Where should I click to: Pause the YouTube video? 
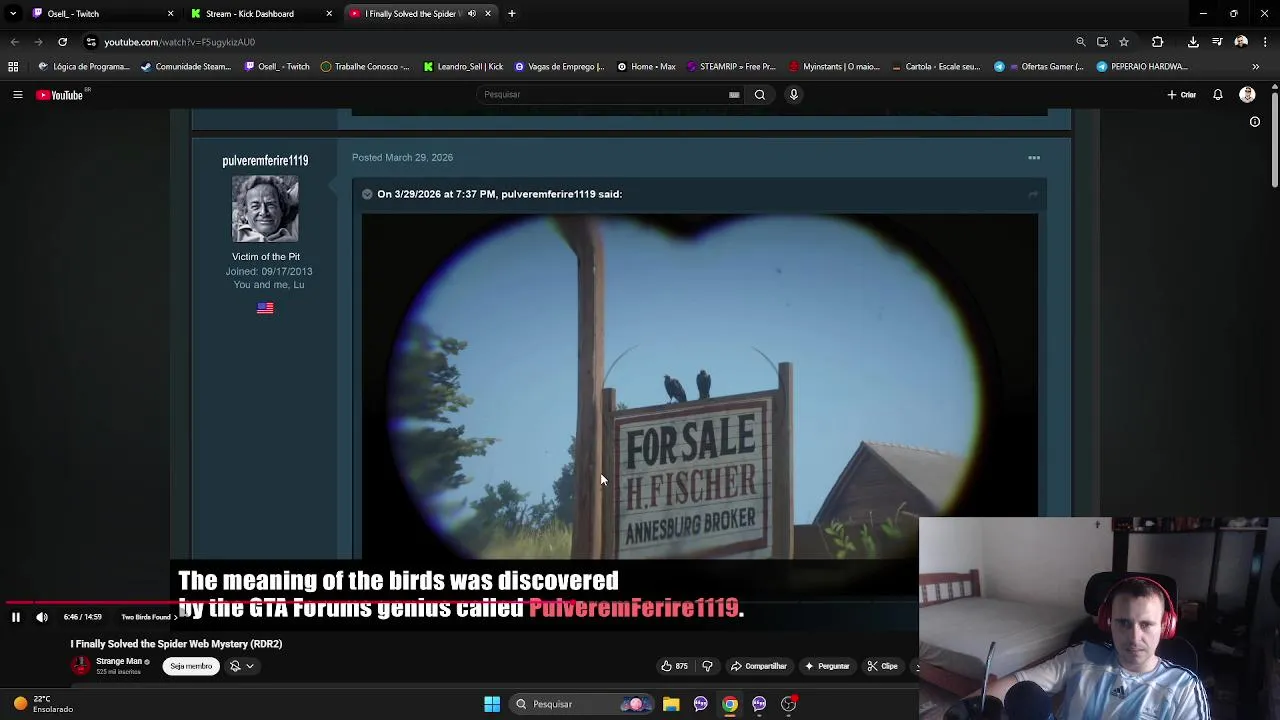pyautogui.click(x=16, y=617)
